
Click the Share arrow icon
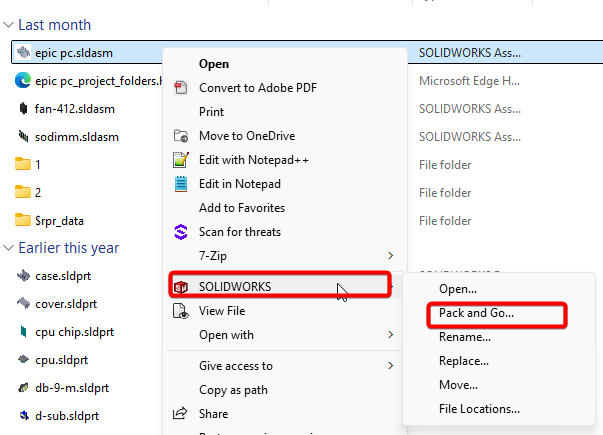(180, 413)
